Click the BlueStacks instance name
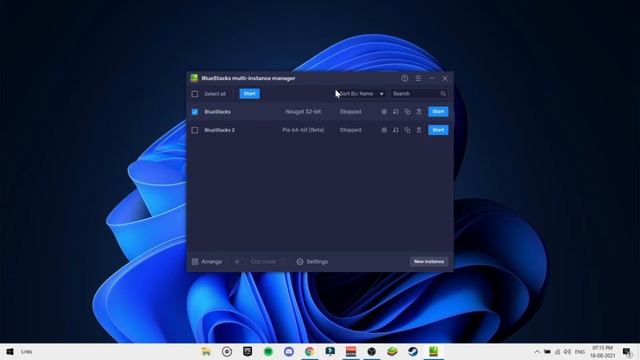 (x=217, y=112)
